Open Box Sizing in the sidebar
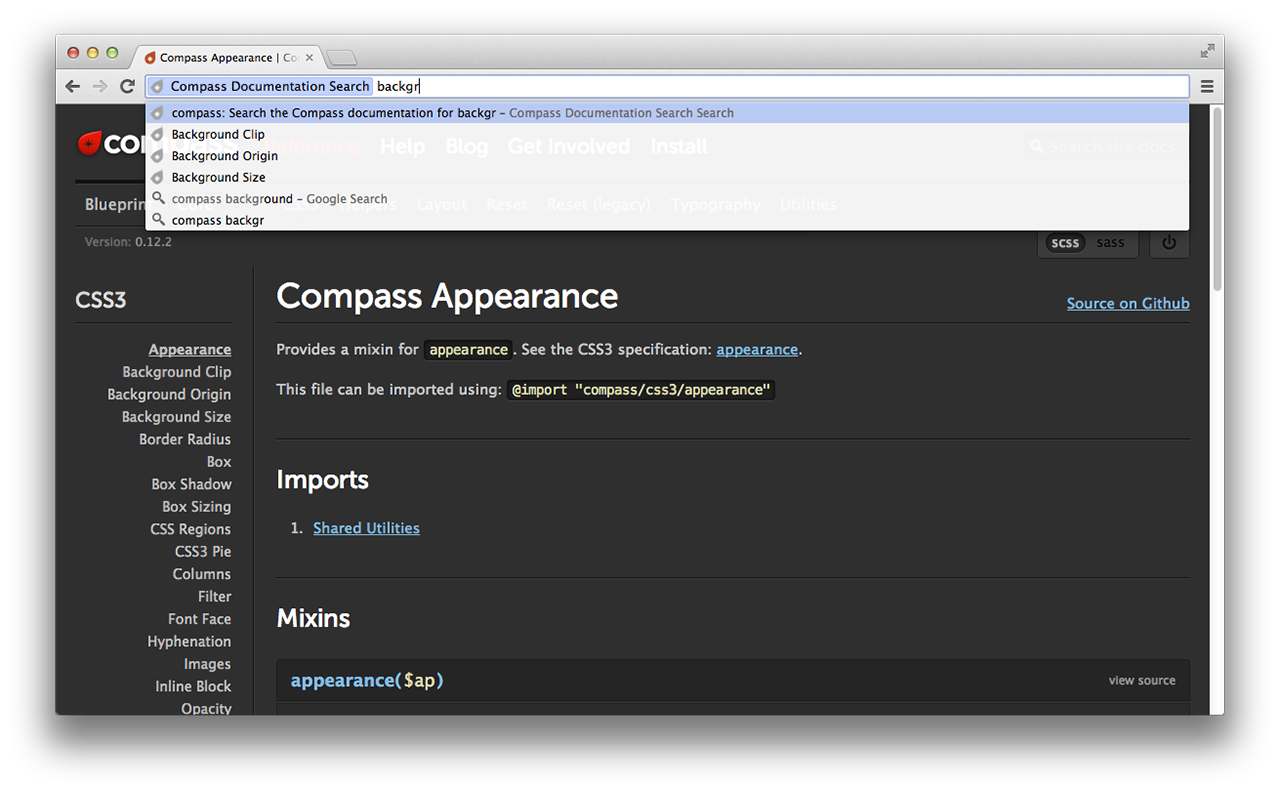1280x800 pixels. point(197,507)
